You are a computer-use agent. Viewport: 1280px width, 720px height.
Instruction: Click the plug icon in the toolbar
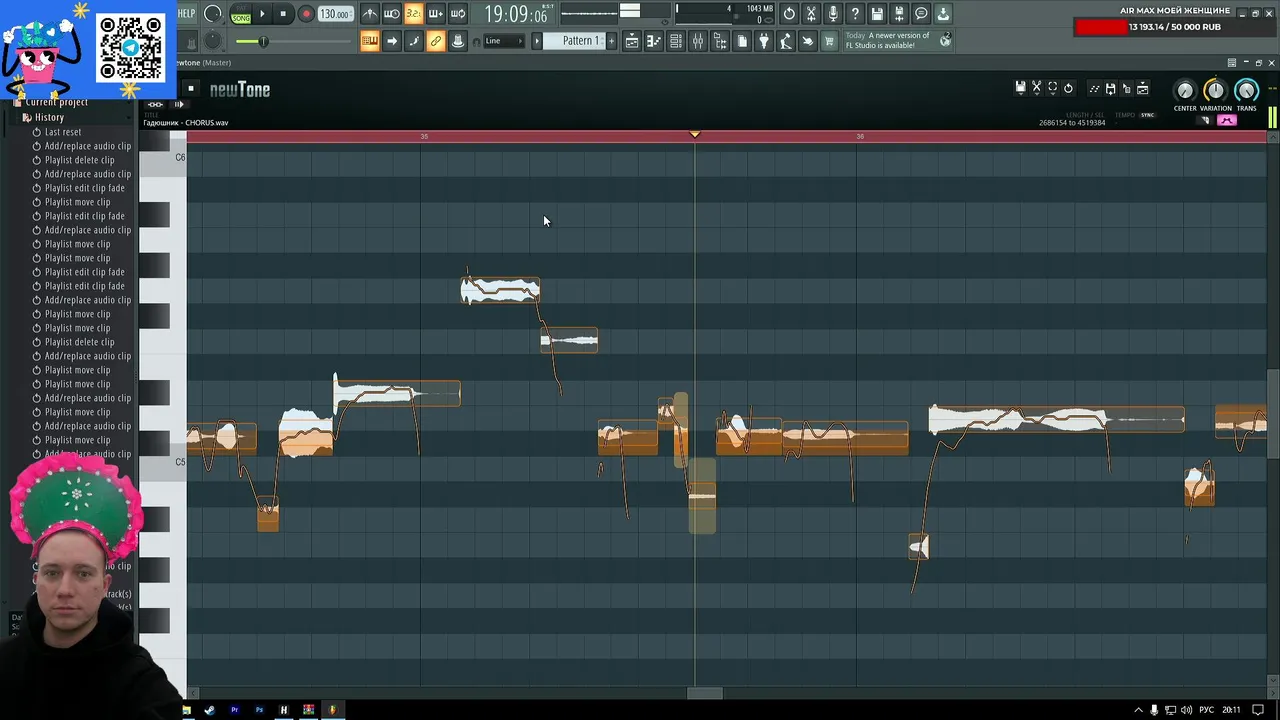(x=764, y=41)
